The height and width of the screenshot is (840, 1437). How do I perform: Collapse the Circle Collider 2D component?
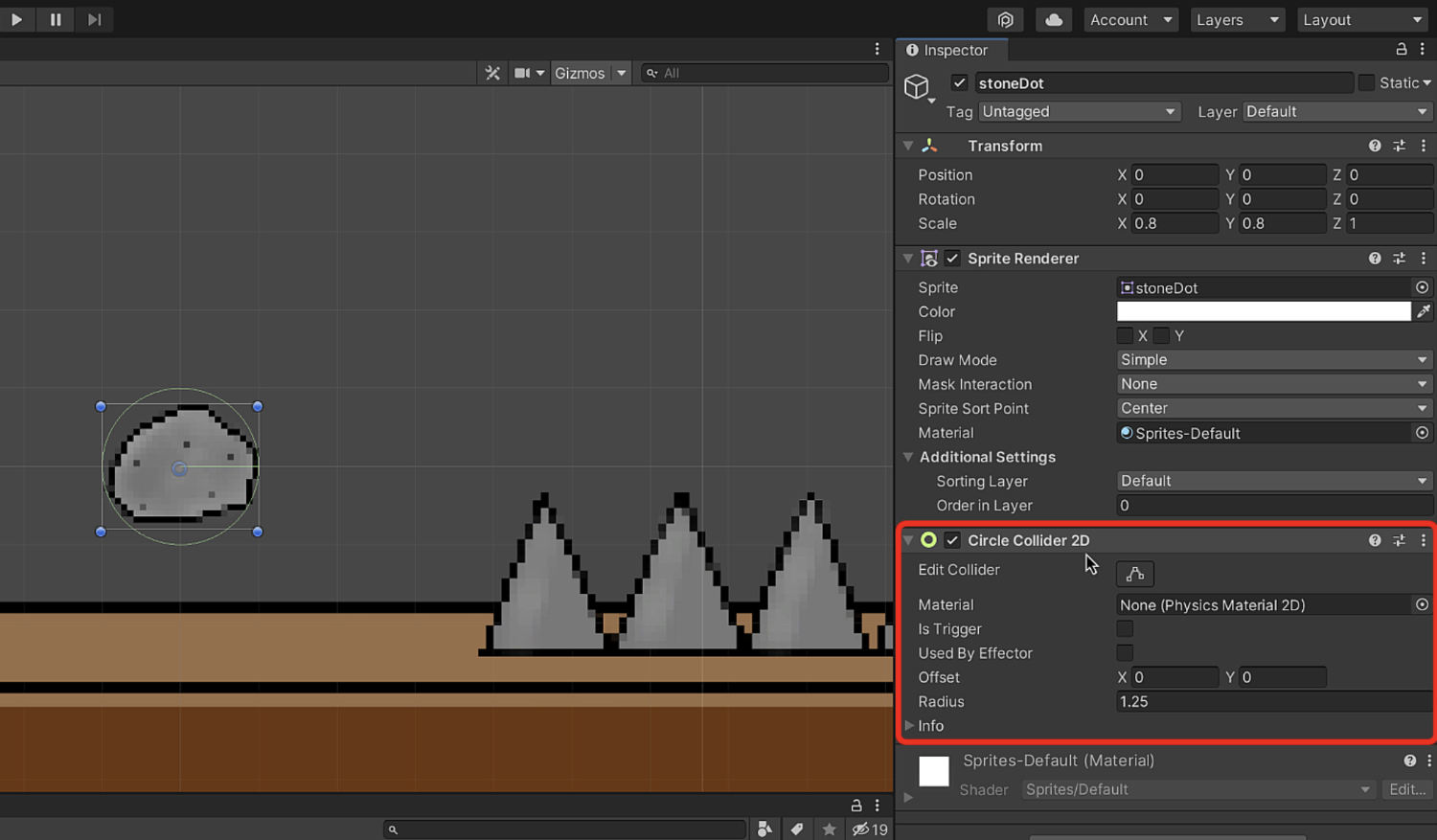(x=908, y=540)
